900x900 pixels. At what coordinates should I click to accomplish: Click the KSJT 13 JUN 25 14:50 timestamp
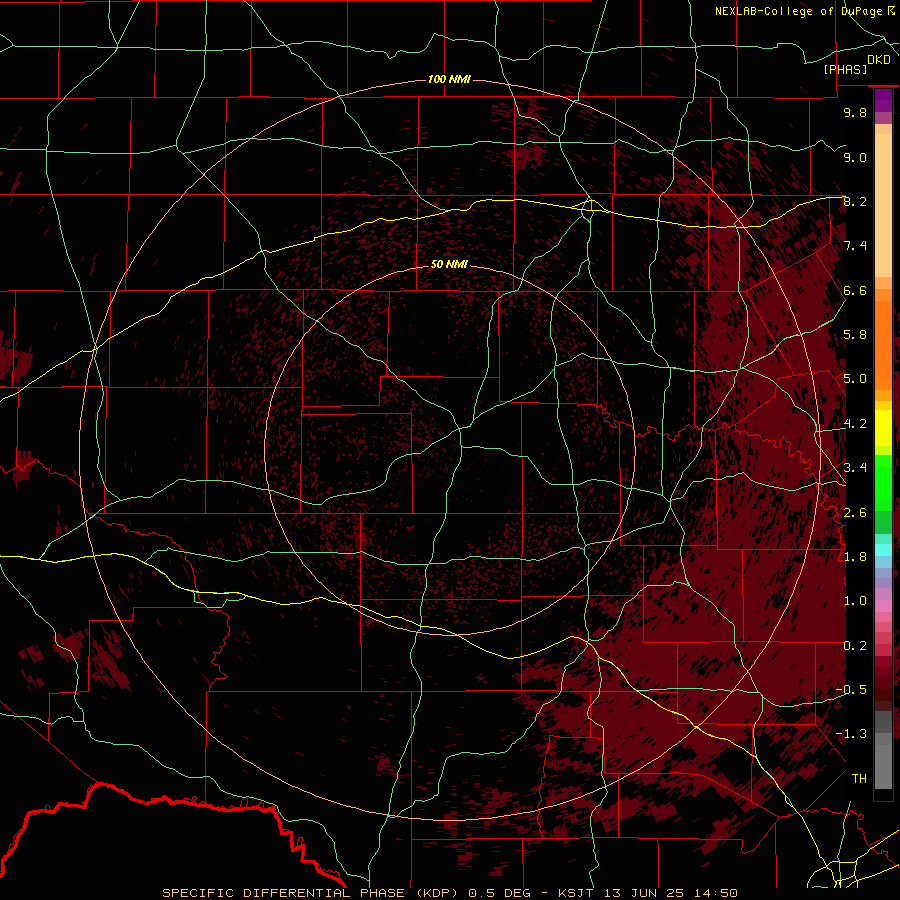click(647, 893)
